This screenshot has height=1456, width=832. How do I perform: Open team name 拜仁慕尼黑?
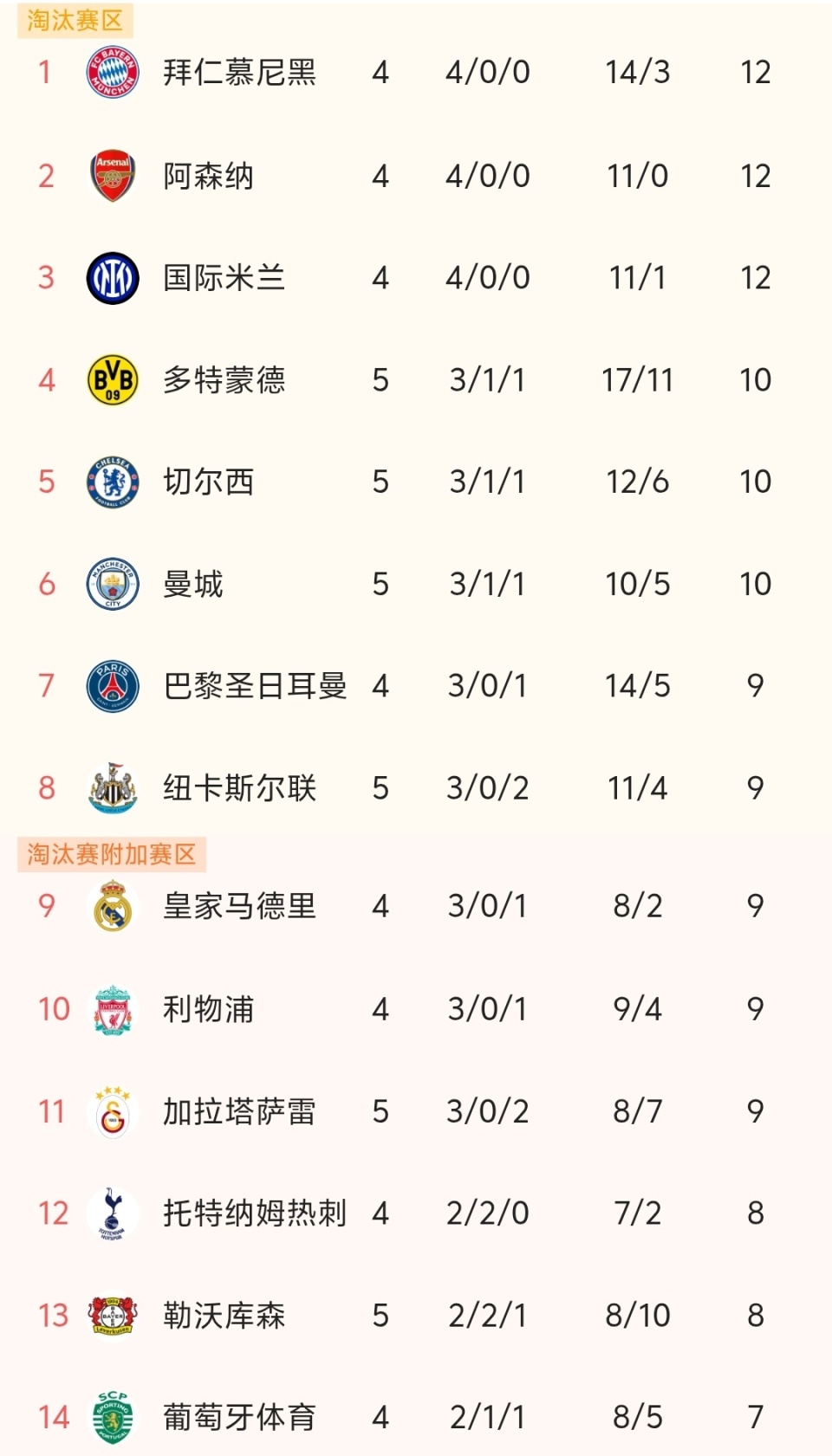(x=239, y=72)
